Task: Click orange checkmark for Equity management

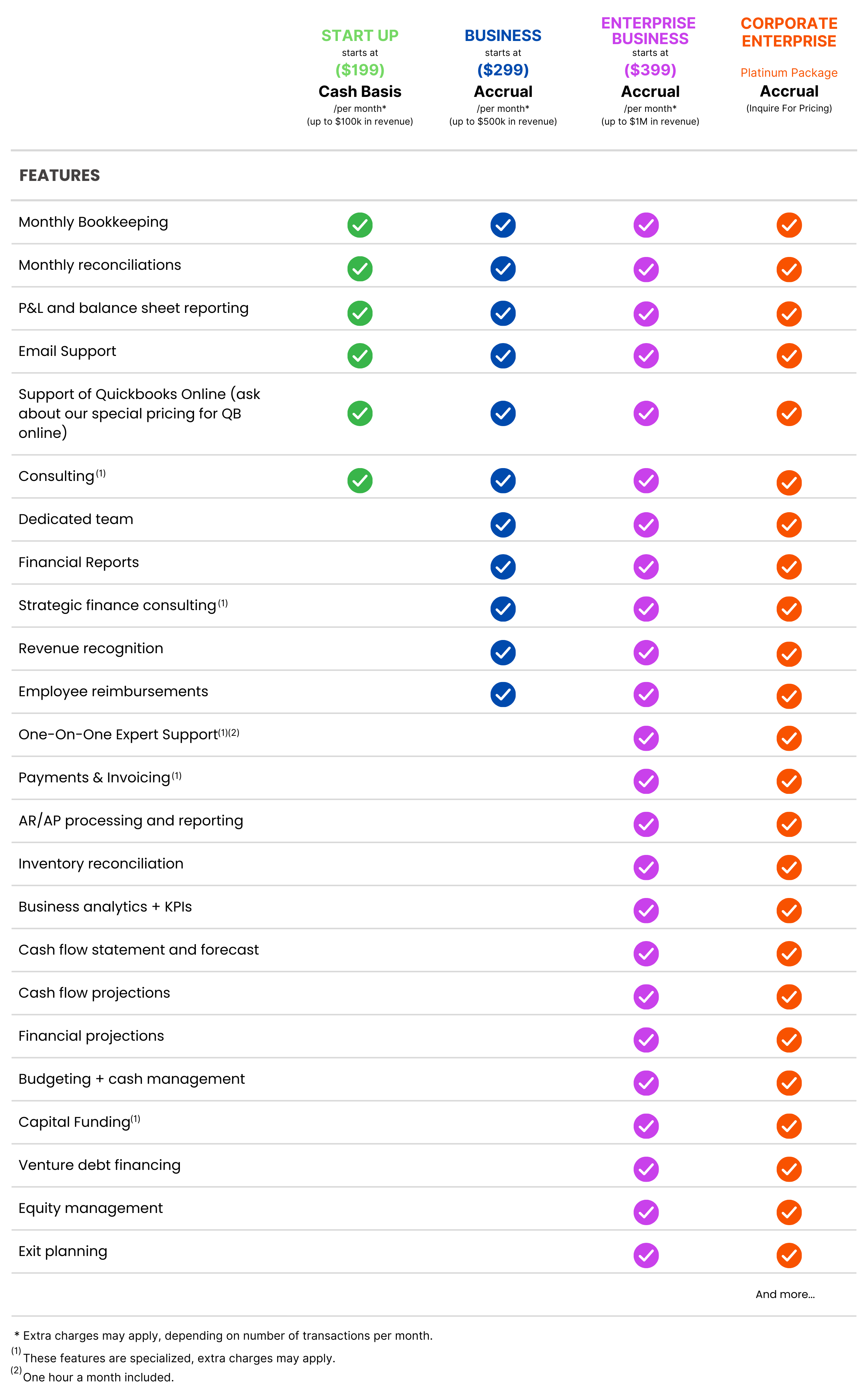Action: 789,1212
